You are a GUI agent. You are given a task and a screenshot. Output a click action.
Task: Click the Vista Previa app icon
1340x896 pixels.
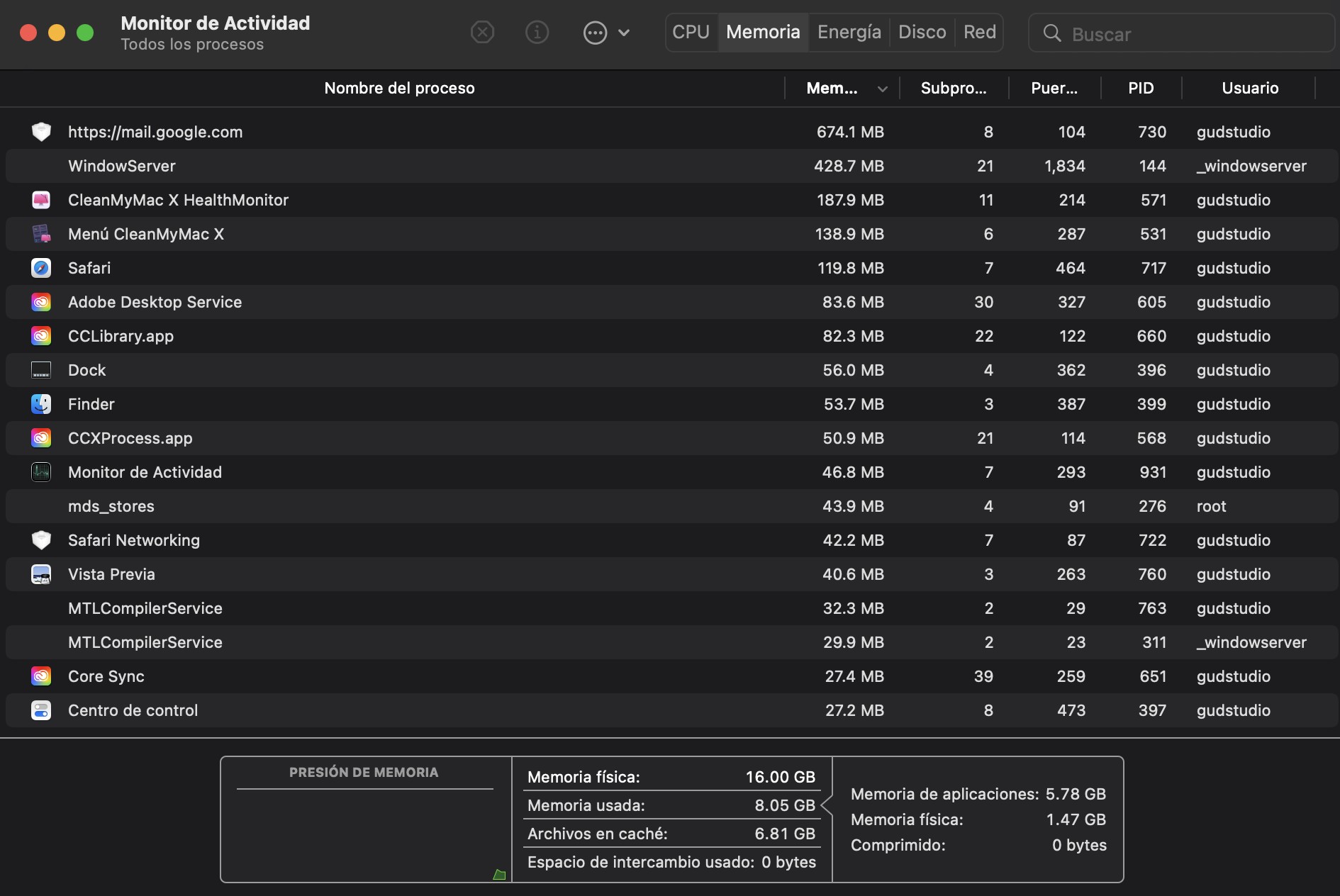tap(41, 574)
